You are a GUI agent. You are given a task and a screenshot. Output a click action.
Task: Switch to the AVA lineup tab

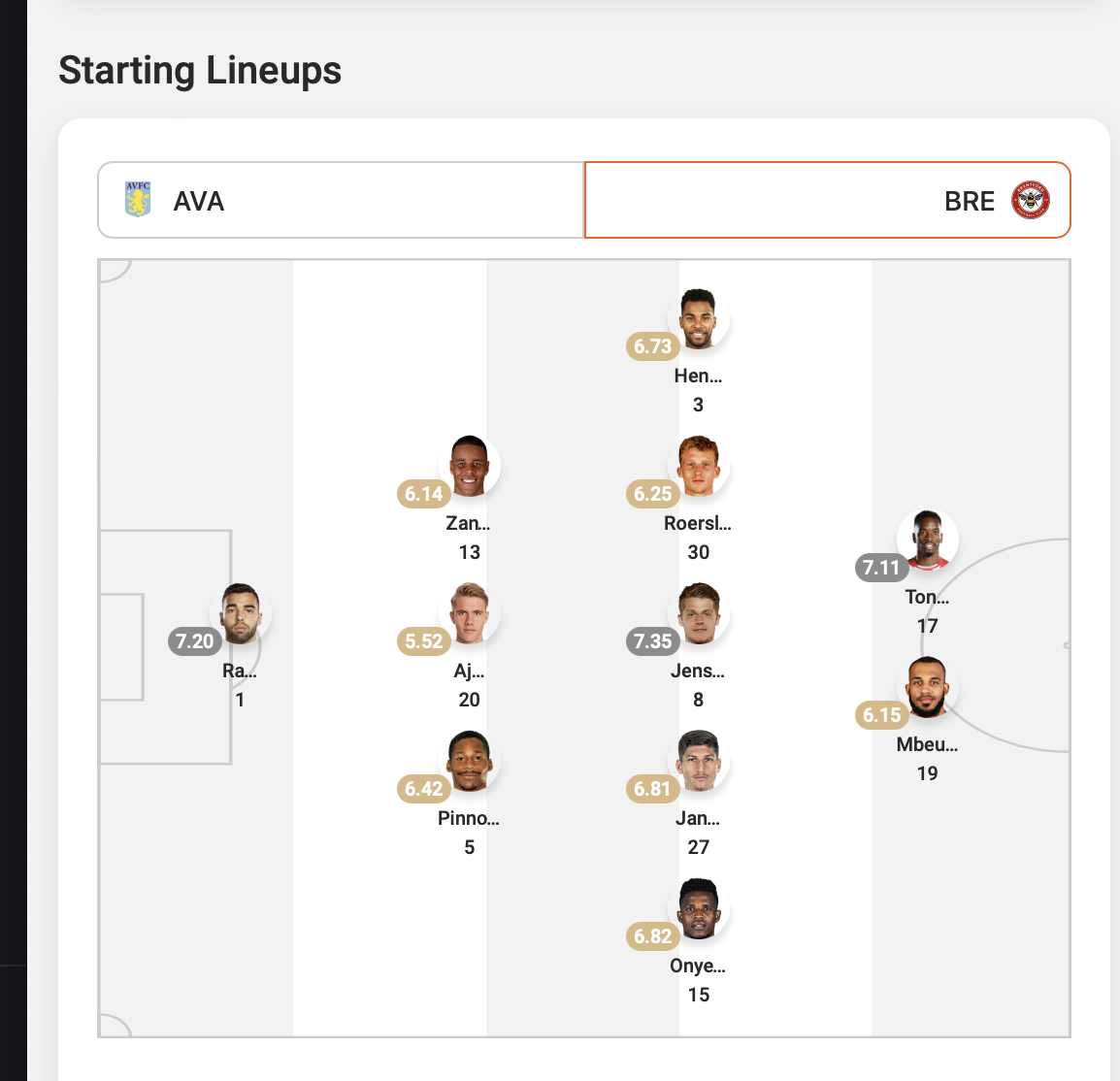coord(340,200)
